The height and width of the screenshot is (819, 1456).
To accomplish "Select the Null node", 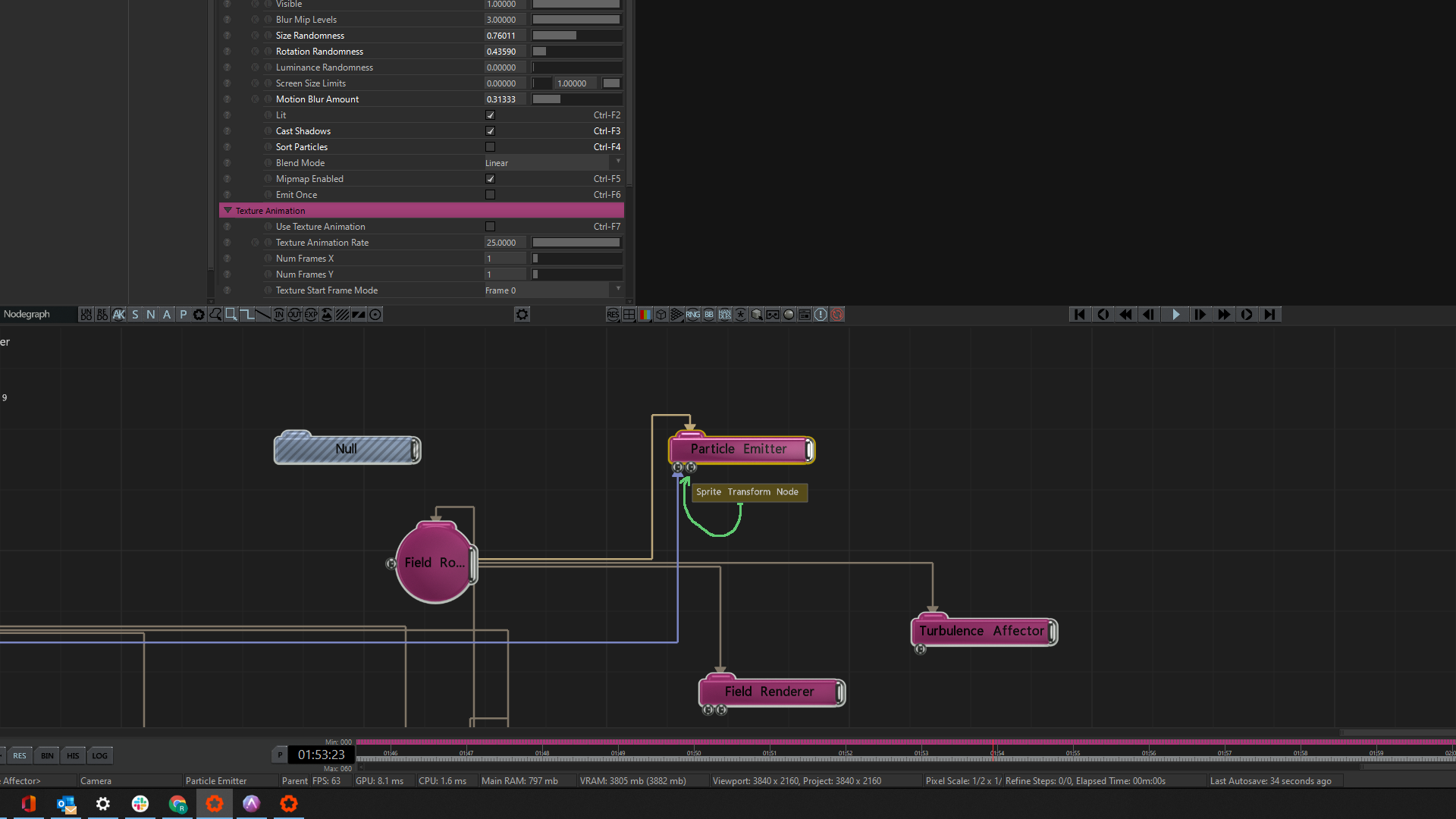I will (x=347, y=449).
